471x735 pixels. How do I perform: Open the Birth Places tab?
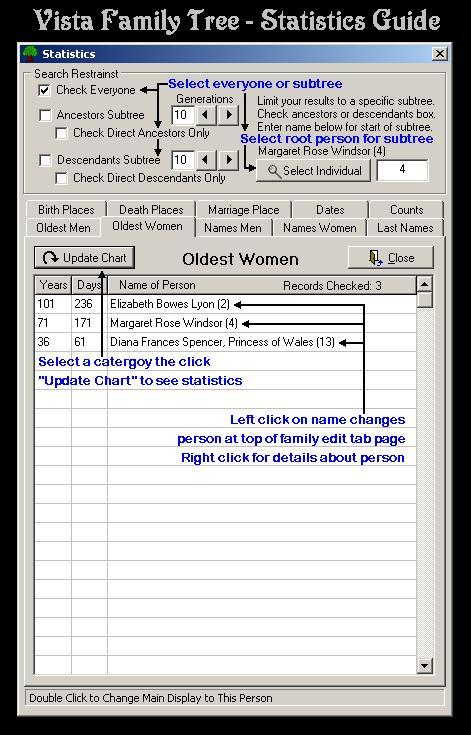pyautogui.click(x=66, y=210)
